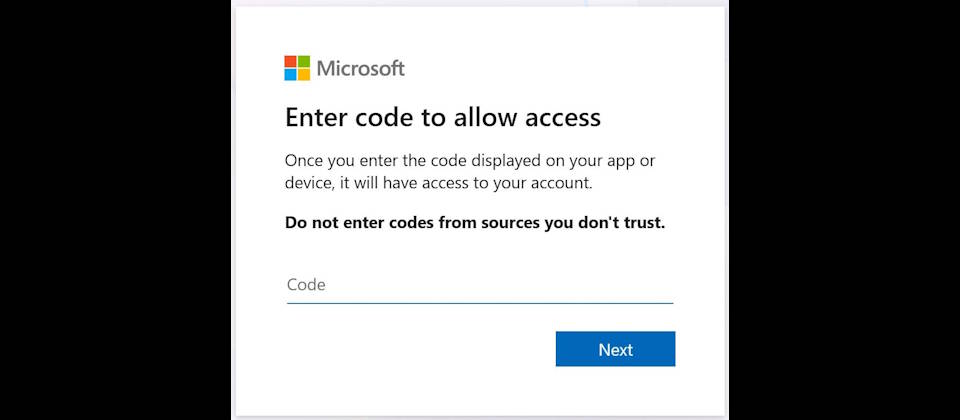960x420 pixels.
Task: Click the Next label to continue
Action: coord(615,350)
